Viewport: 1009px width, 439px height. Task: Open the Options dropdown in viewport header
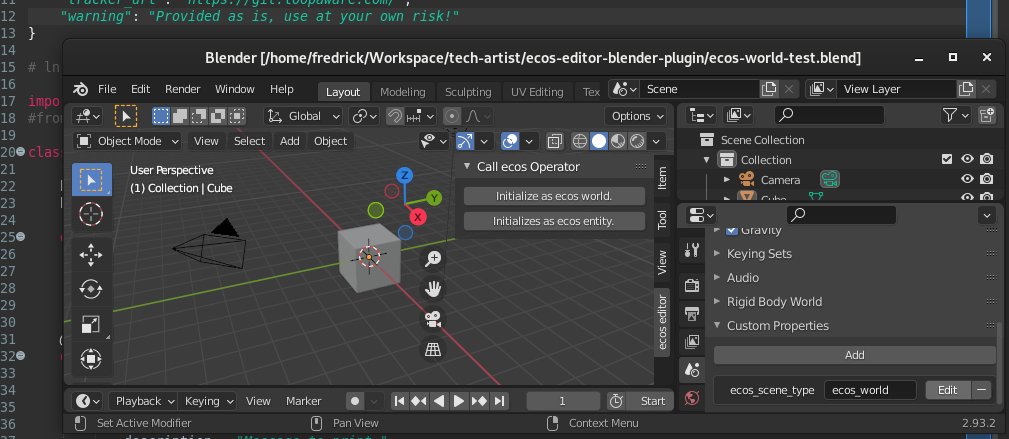tap(638, 117)
